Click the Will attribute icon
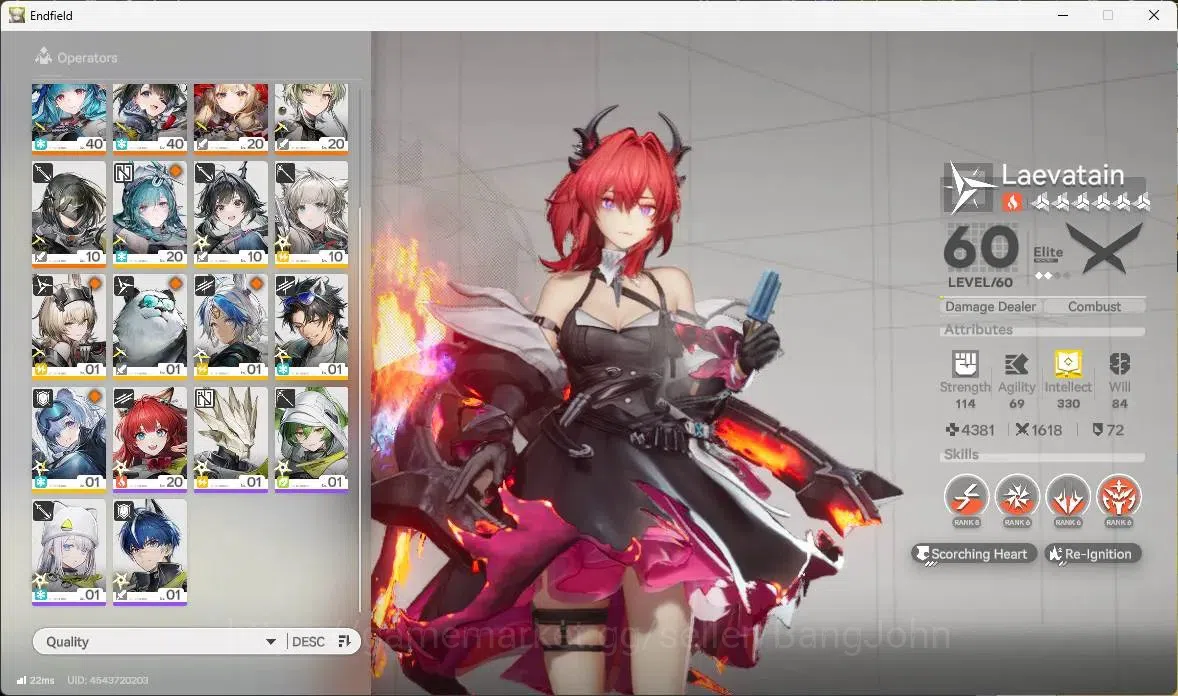 tap(1119, 365)
